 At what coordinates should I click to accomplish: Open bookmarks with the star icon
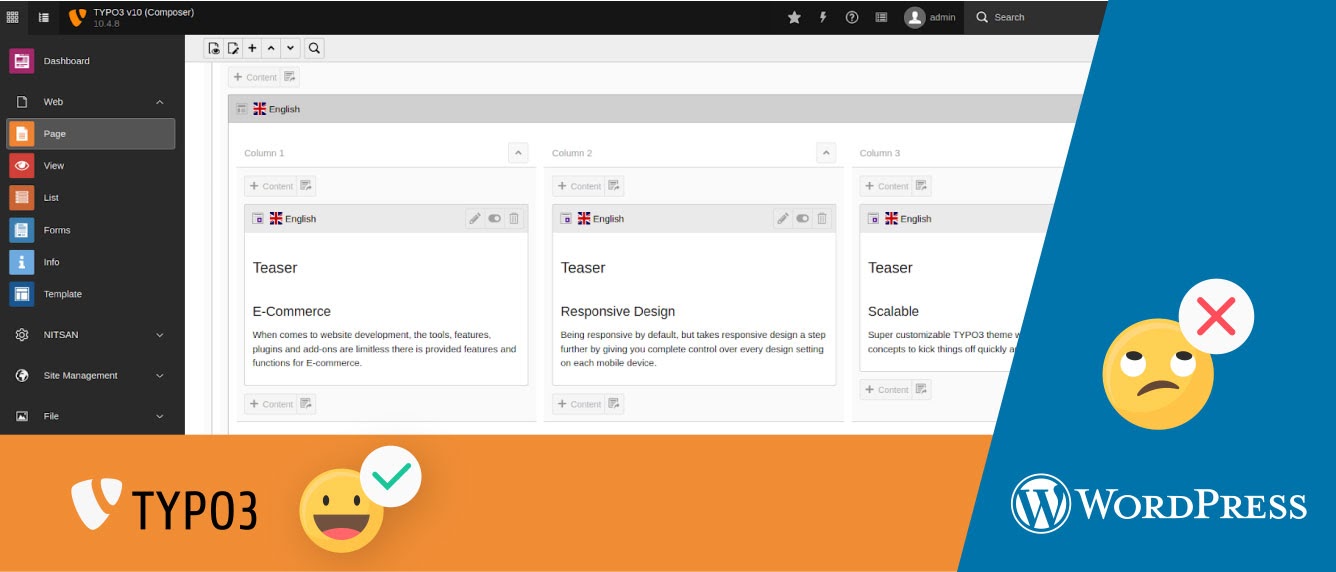click(794, 17)
